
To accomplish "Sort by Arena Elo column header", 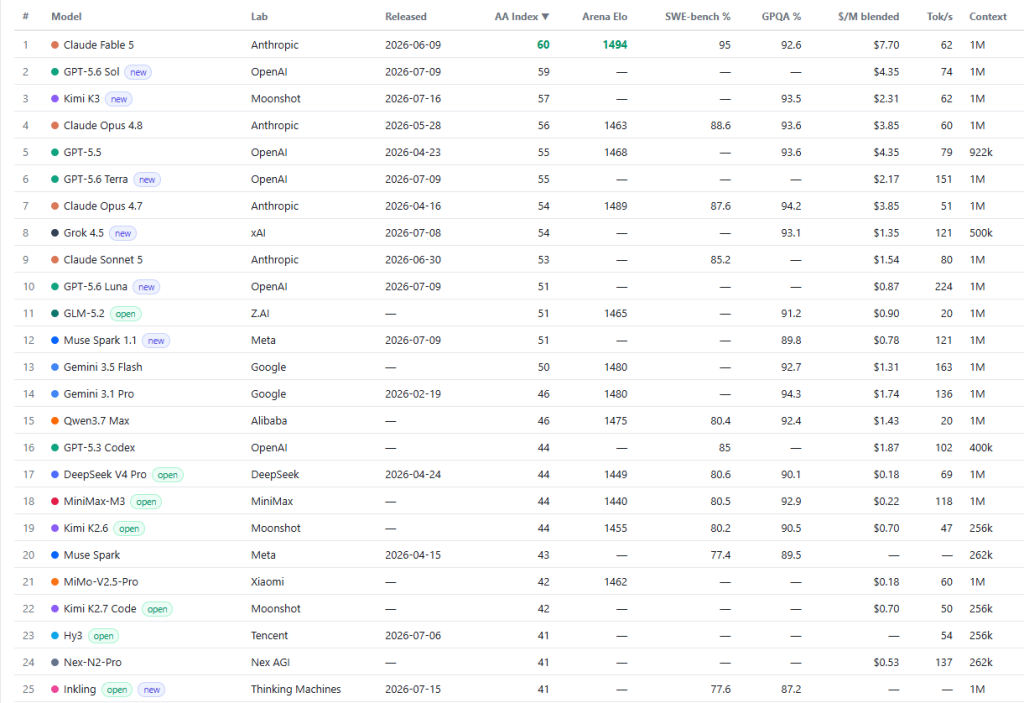I will 604,16.
